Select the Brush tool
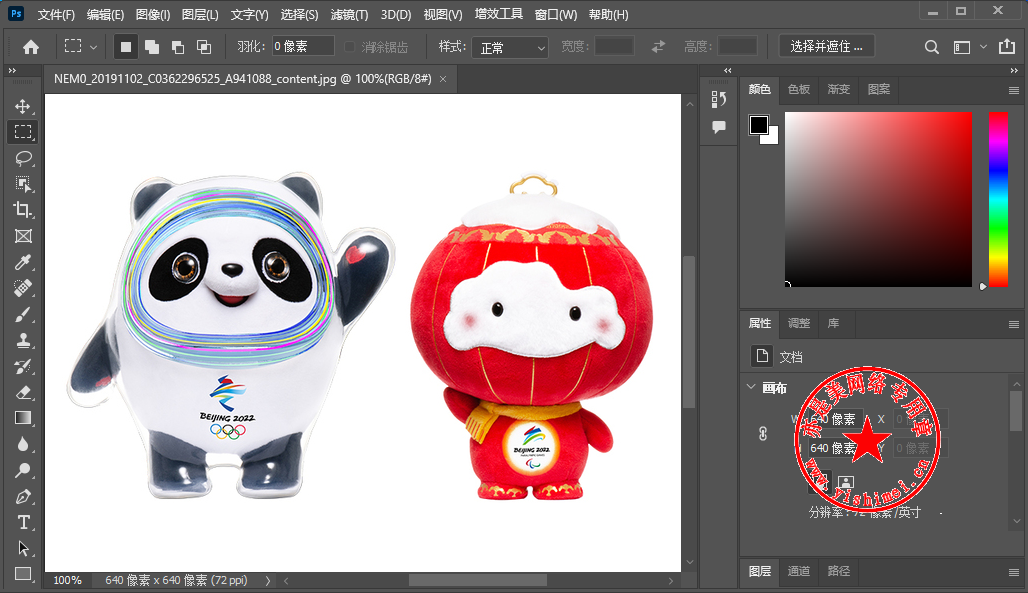Screen dimensions: 1028x593 click(23, 314)
